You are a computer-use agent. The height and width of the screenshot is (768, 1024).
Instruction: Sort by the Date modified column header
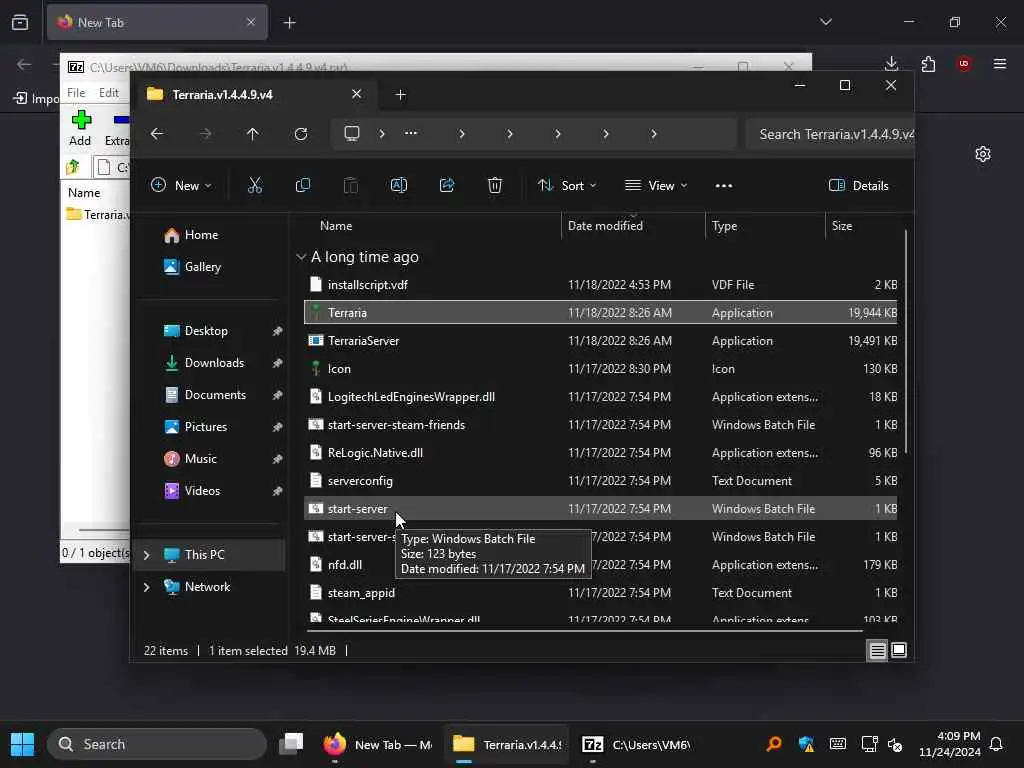click(x=633, y=226)
